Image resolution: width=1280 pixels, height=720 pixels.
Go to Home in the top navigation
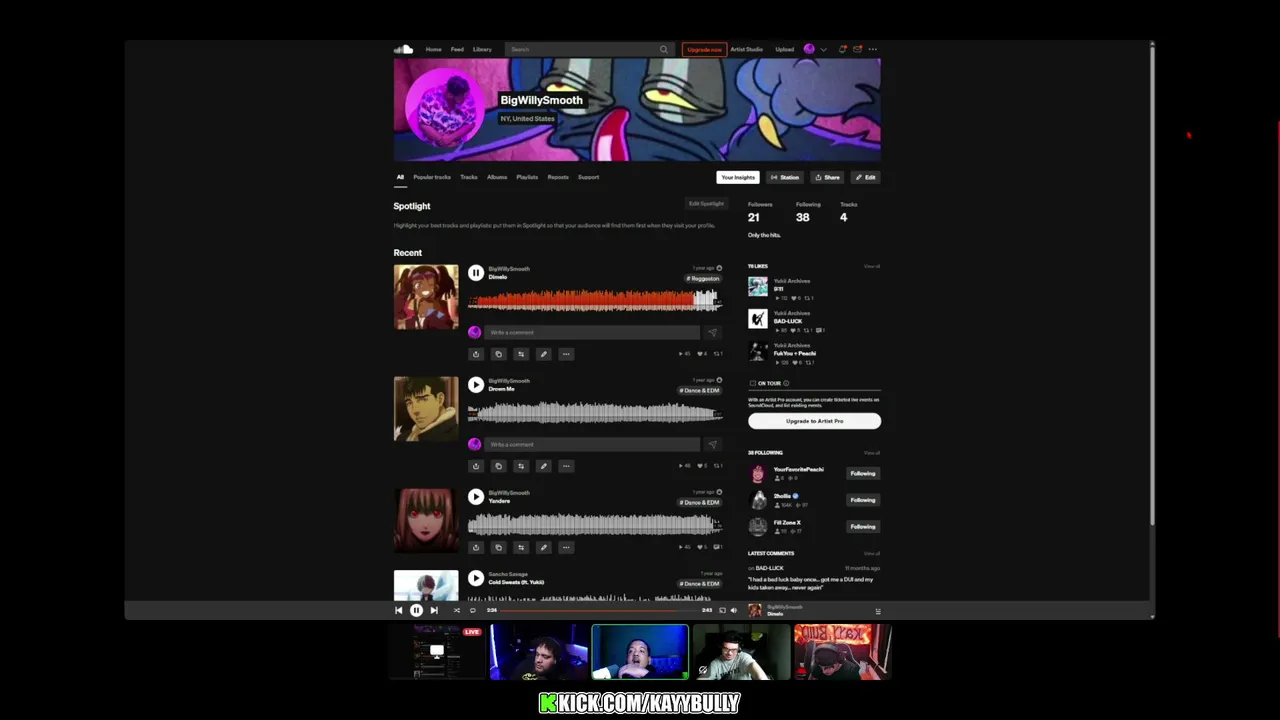click(x=433, y=49)
